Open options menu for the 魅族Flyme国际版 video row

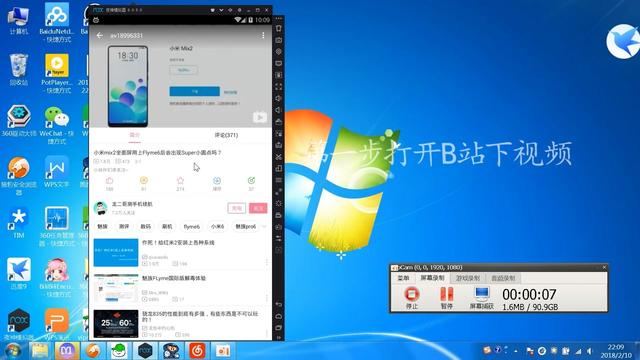coord(267,298)
